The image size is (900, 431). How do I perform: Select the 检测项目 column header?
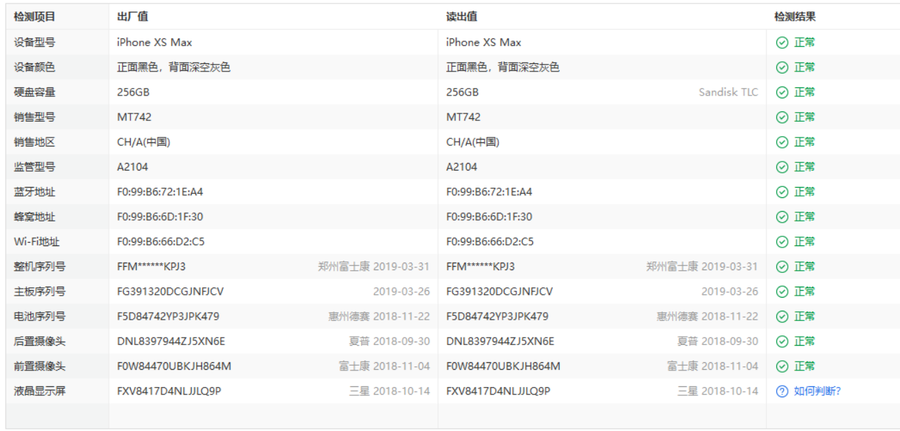[34, 17]
